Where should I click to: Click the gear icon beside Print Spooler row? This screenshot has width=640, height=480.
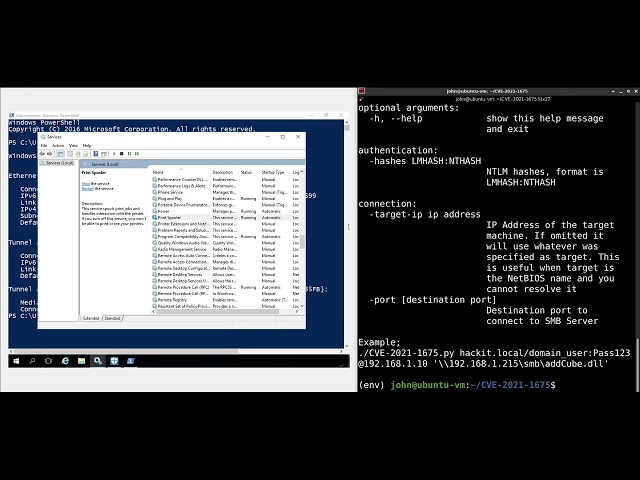coord(155,218)
